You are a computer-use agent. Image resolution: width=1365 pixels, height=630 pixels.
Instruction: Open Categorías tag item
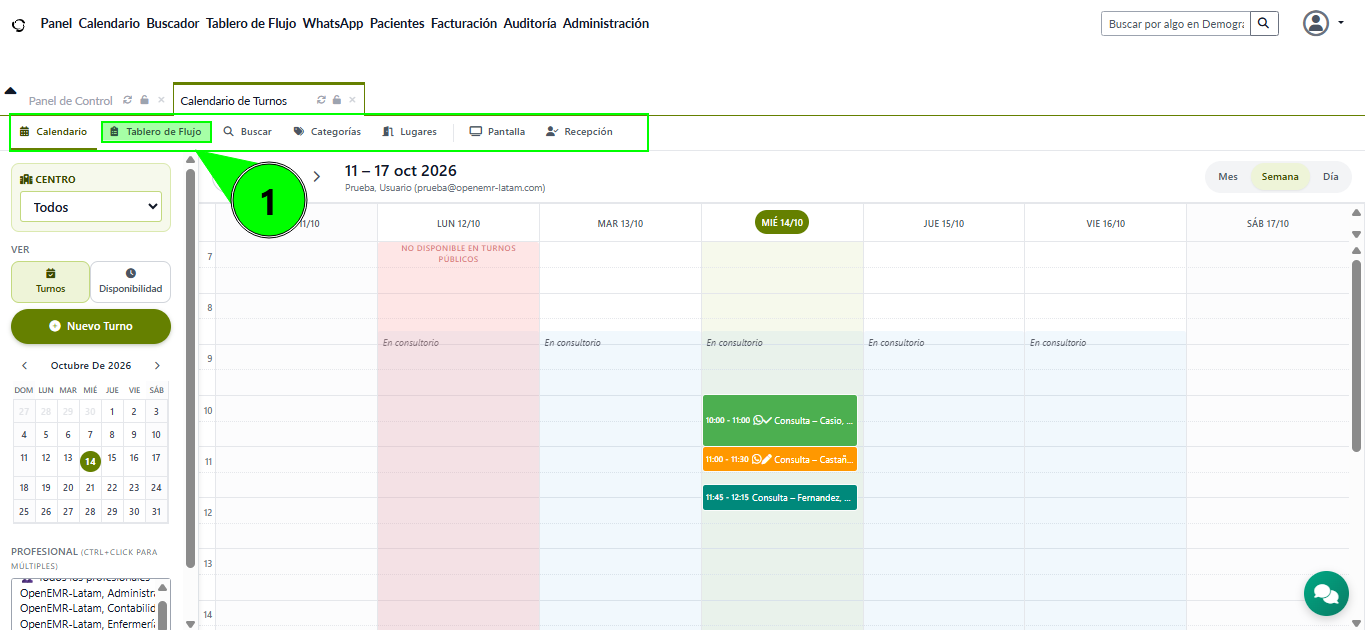click(x=327, y=131)
